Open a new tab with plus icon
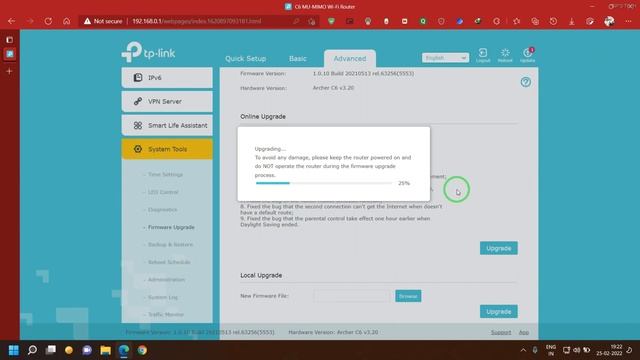 click(x=9, y=71)
